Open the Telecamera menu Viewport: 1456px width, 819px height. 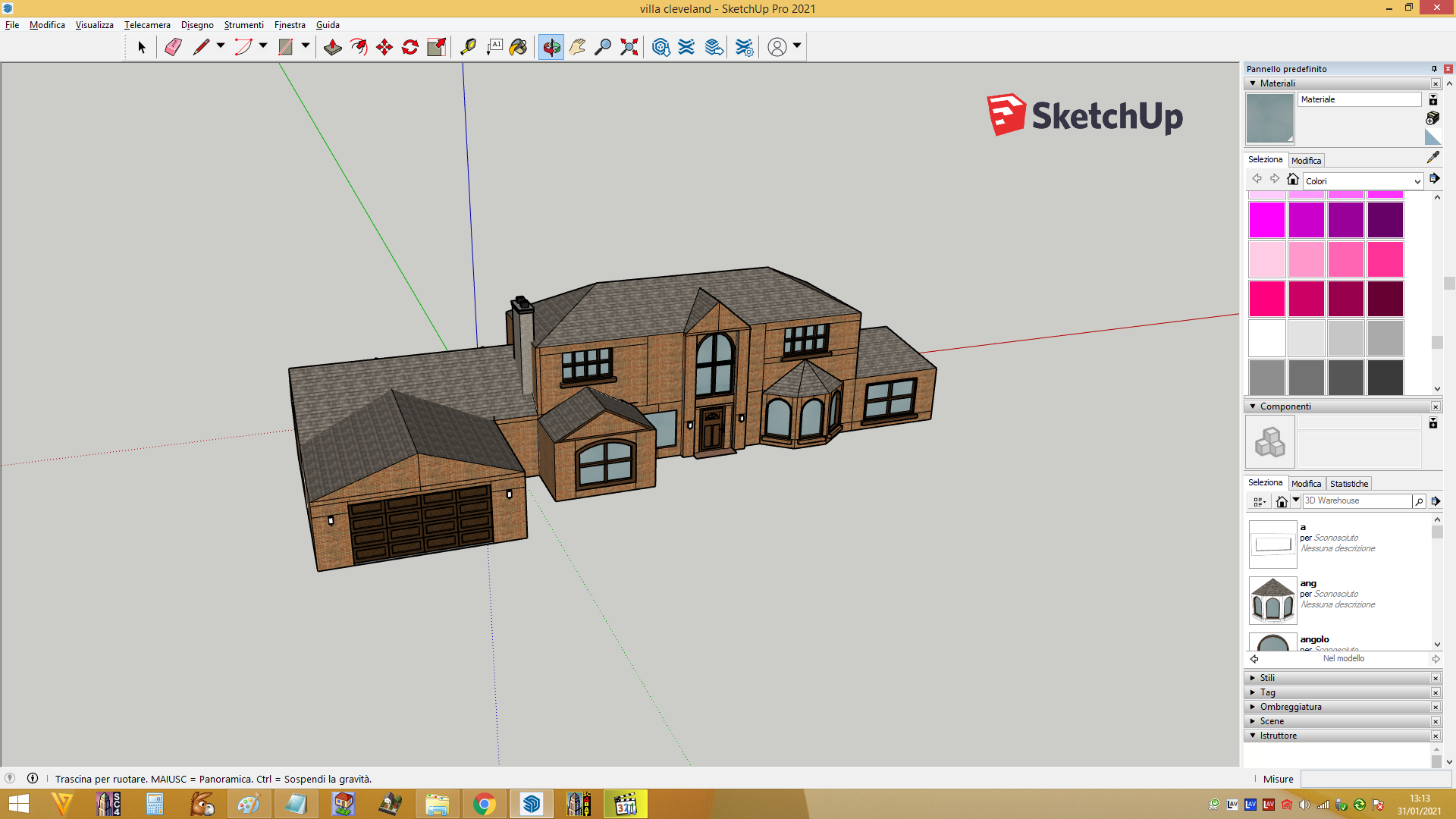(147, 25)
